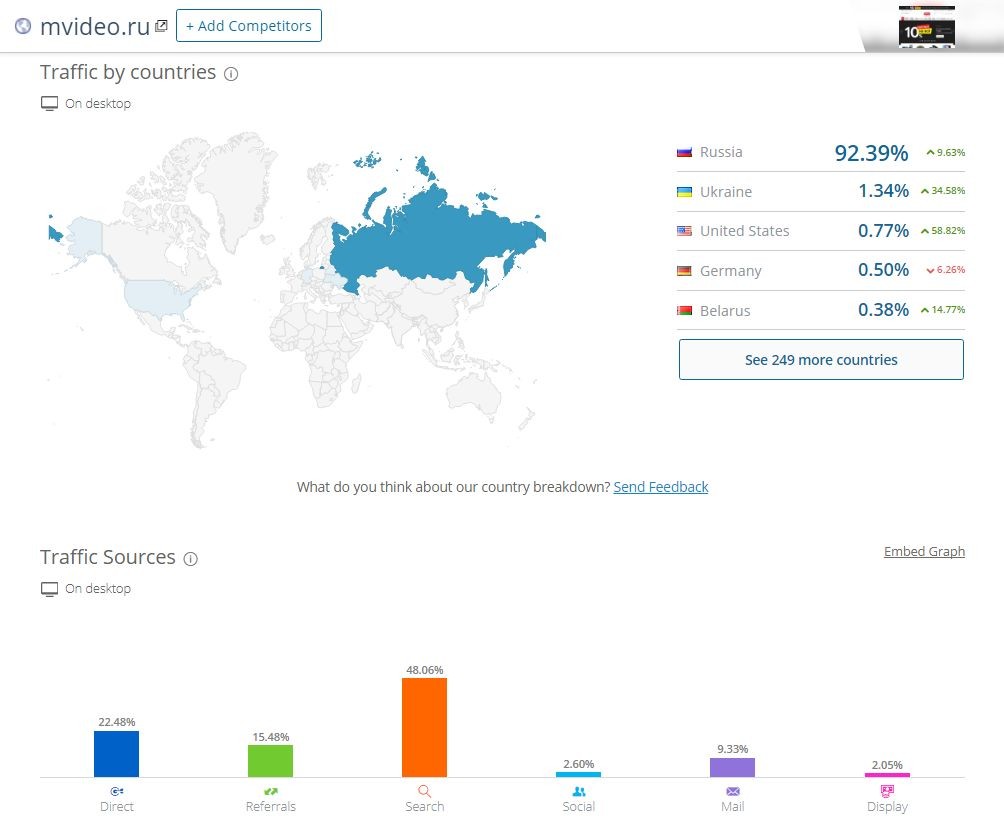Click the up arrow beside Russia's 9.63% change

(930, 152)
